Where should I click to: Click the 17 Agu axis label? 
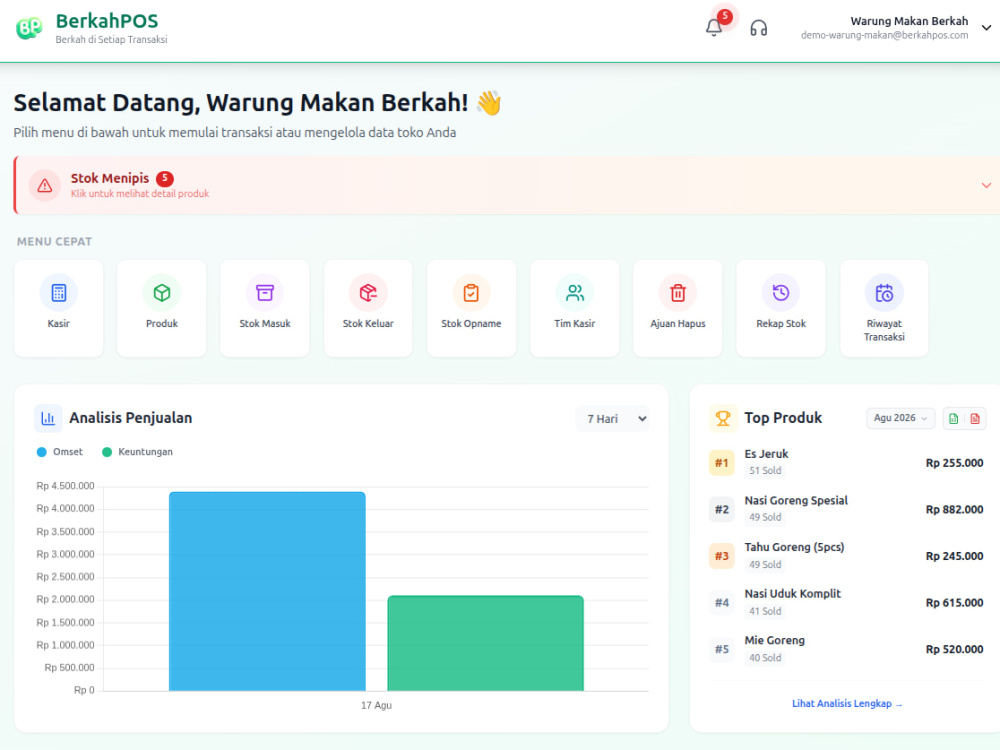[x=376, y=705]
